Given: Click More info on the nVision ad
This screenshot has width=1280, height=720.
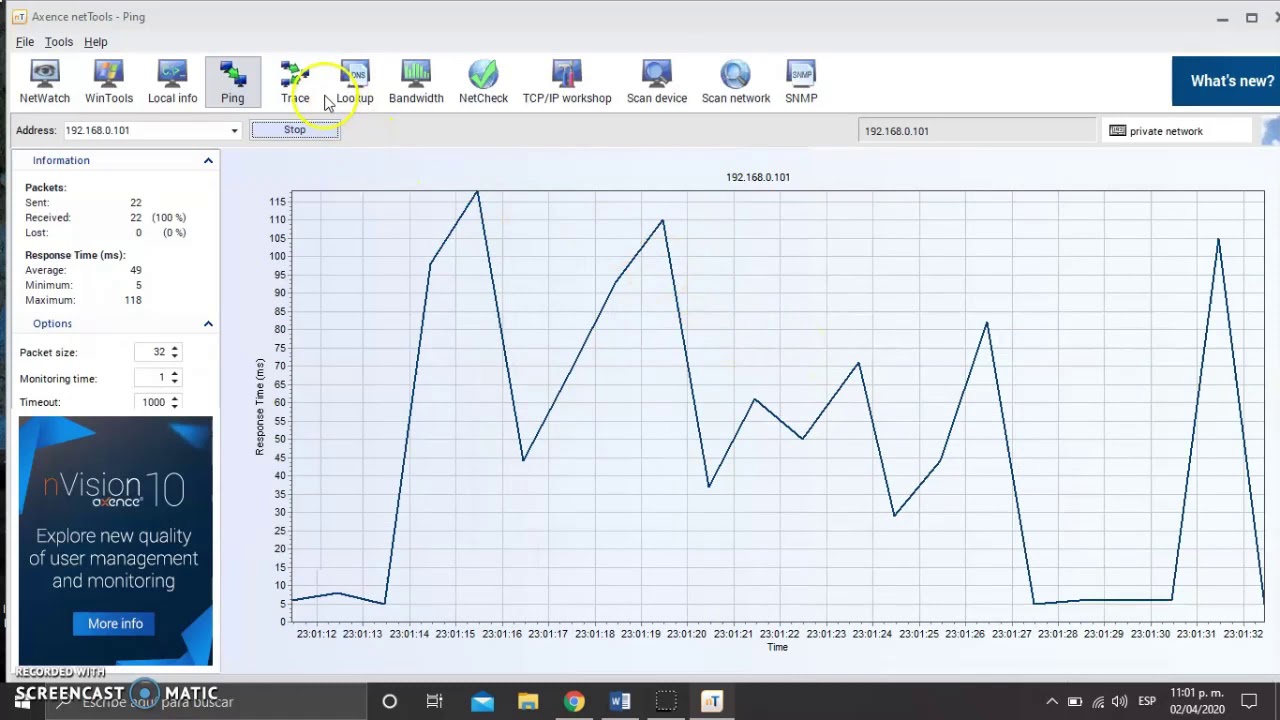Looking at the screenshot, I should tap(115, 624).
